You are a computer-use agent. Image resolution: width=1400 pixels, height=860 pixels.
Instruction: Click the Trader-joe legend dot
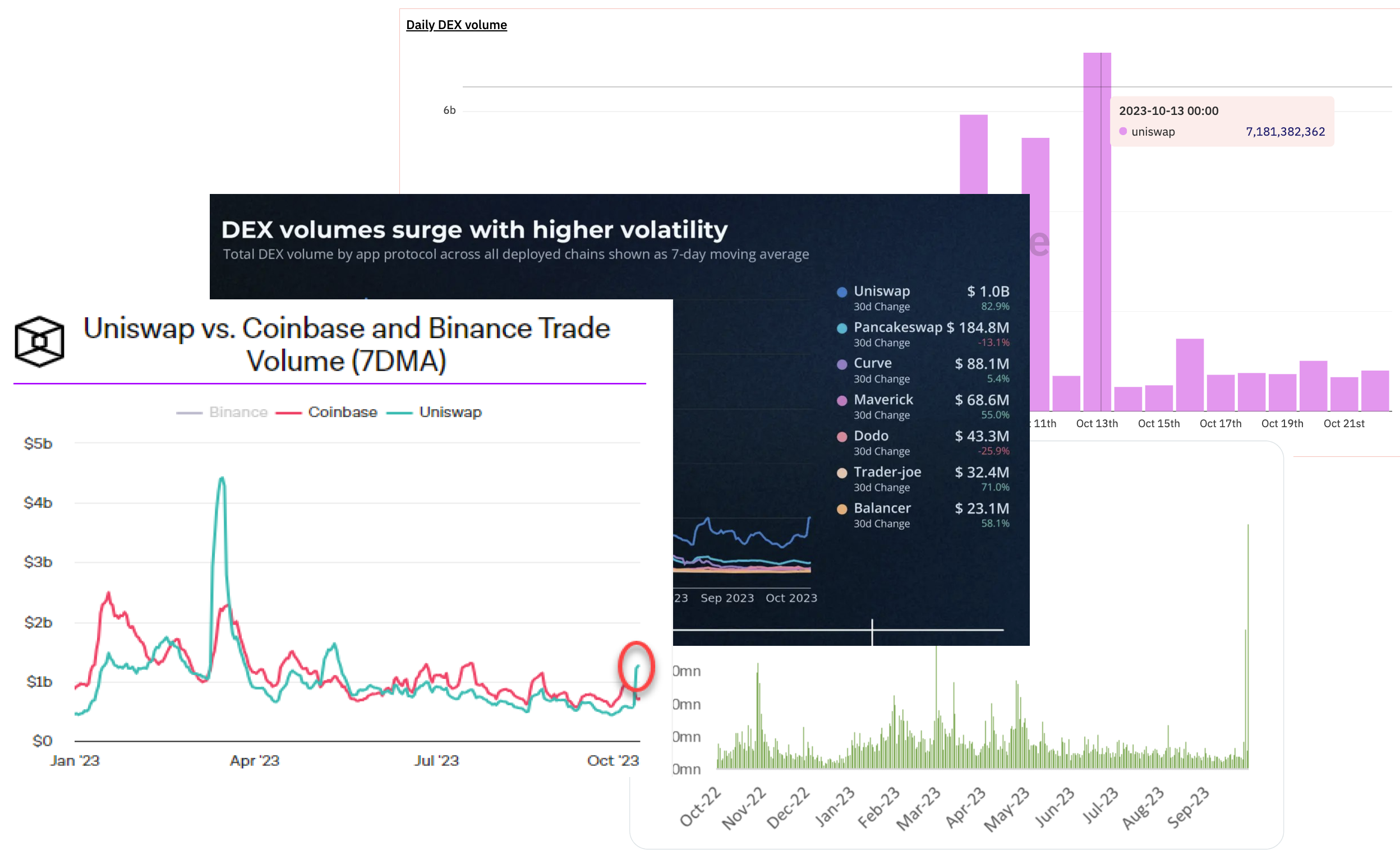(x=842, y=473)
